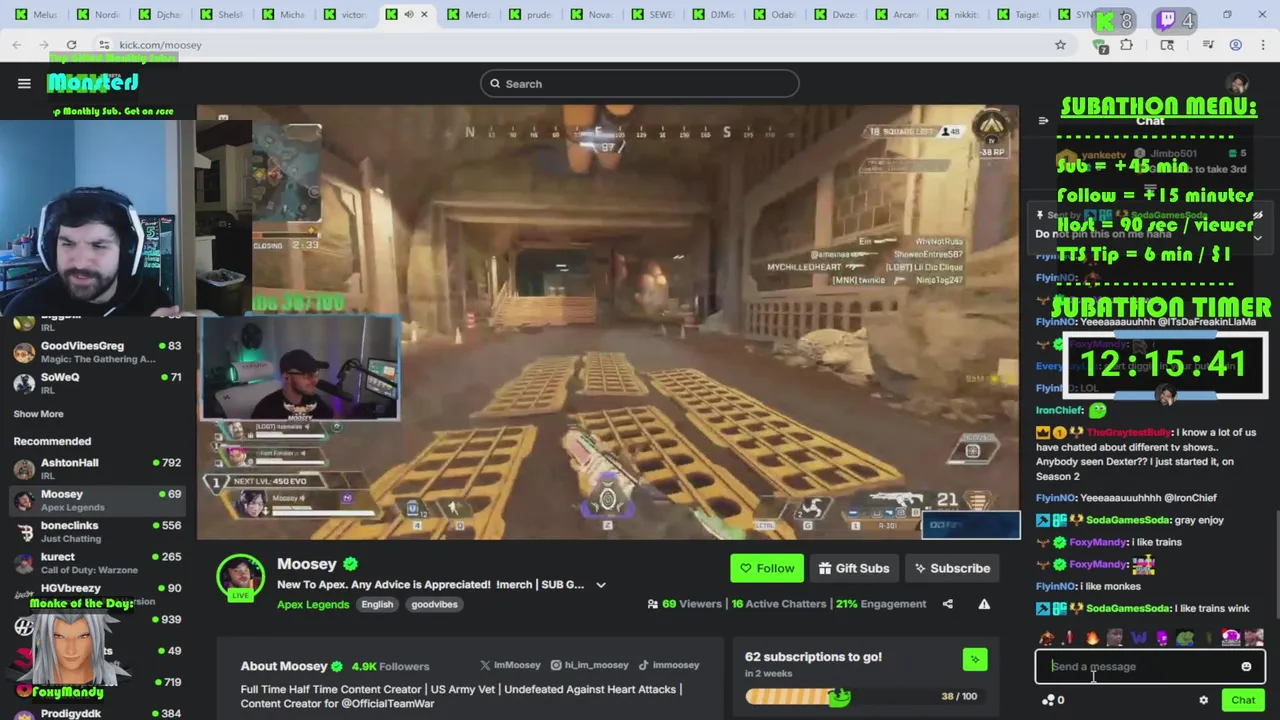
Task: Open the Apex Legends category link
Action: pos(313,604)
